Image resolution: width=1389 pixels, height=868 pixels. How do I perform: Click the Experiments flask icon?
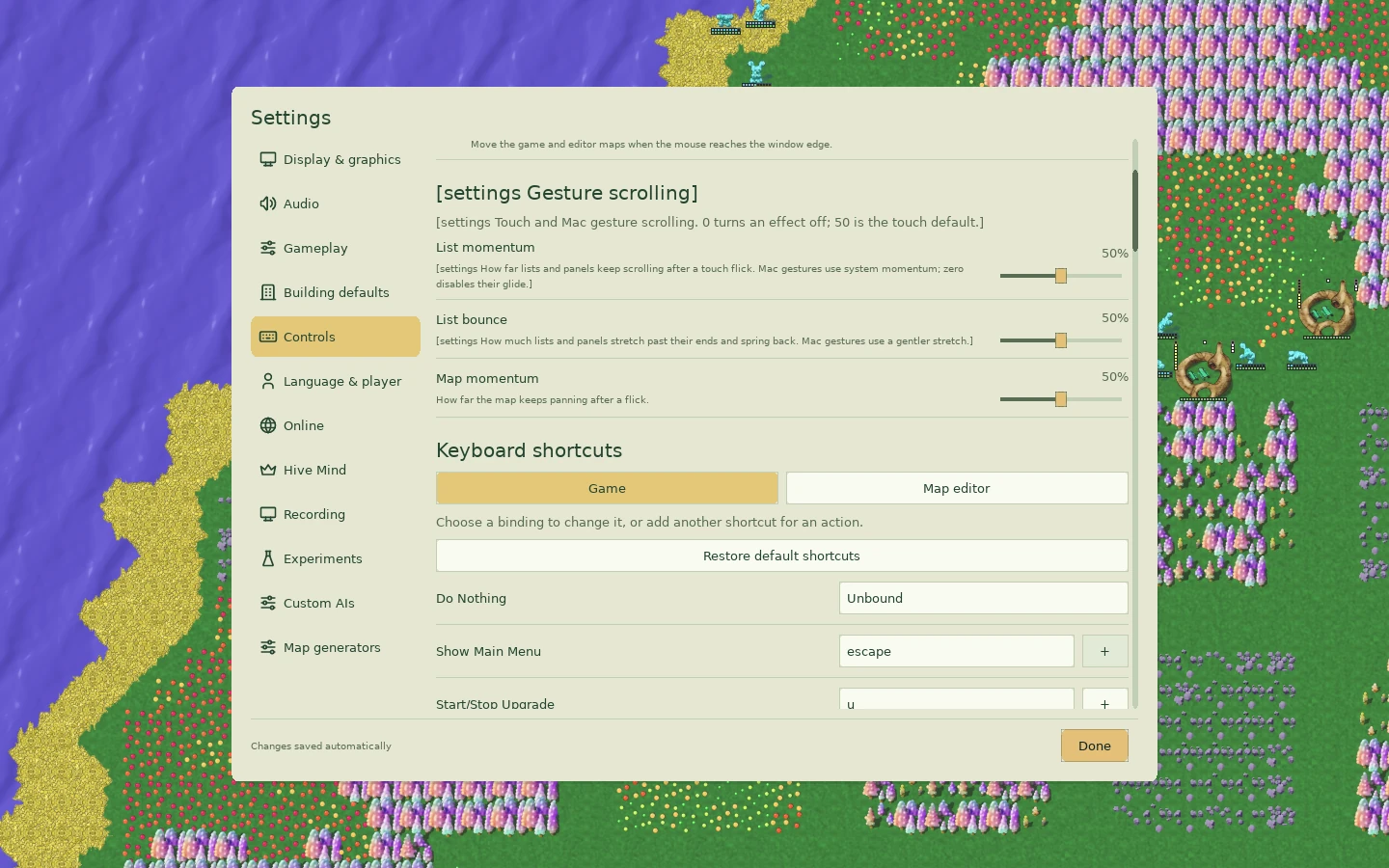click(x=268, y=558)
